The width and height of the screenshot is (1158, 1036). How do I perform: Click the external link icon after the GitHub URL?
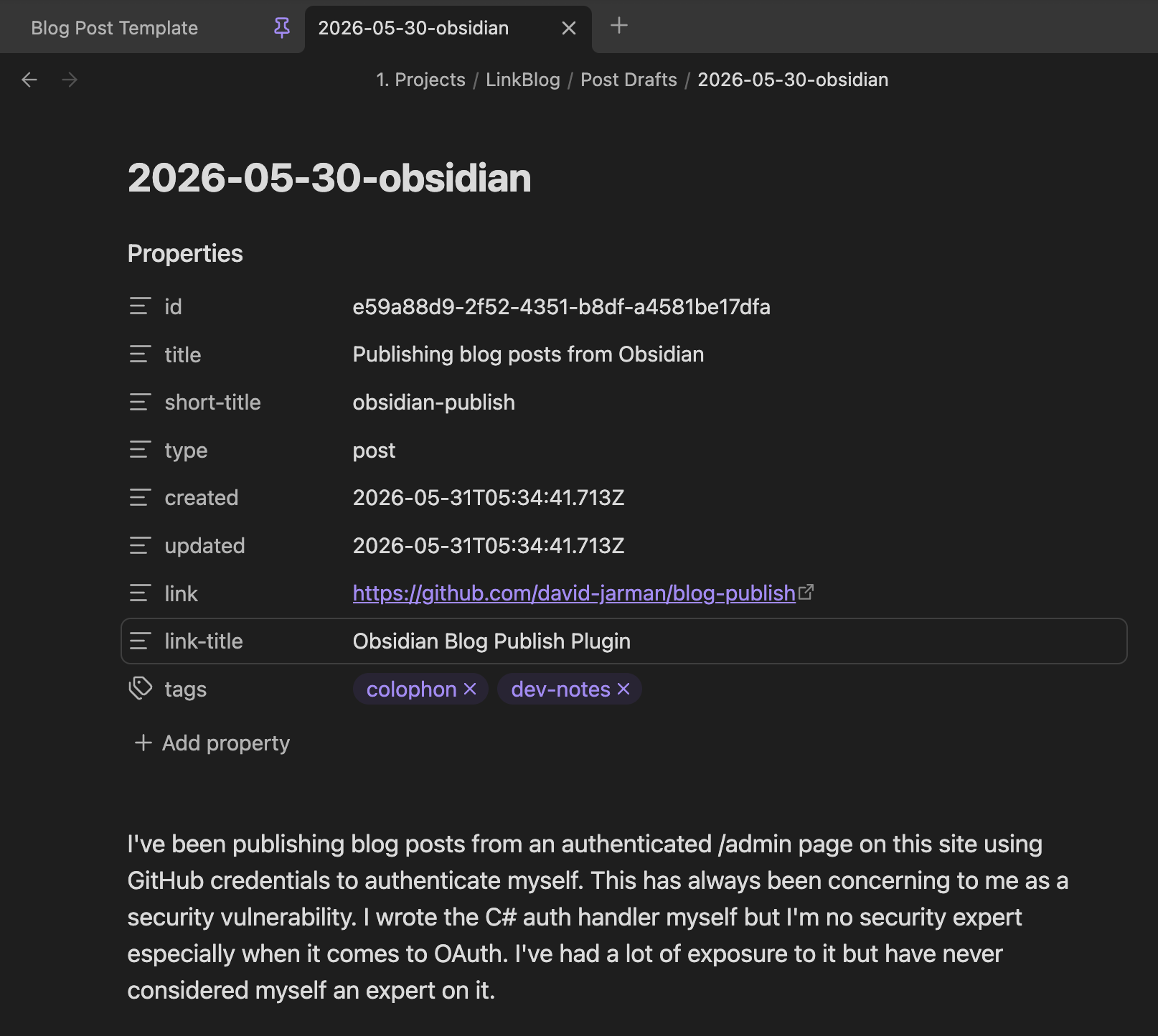pos(806,592)
